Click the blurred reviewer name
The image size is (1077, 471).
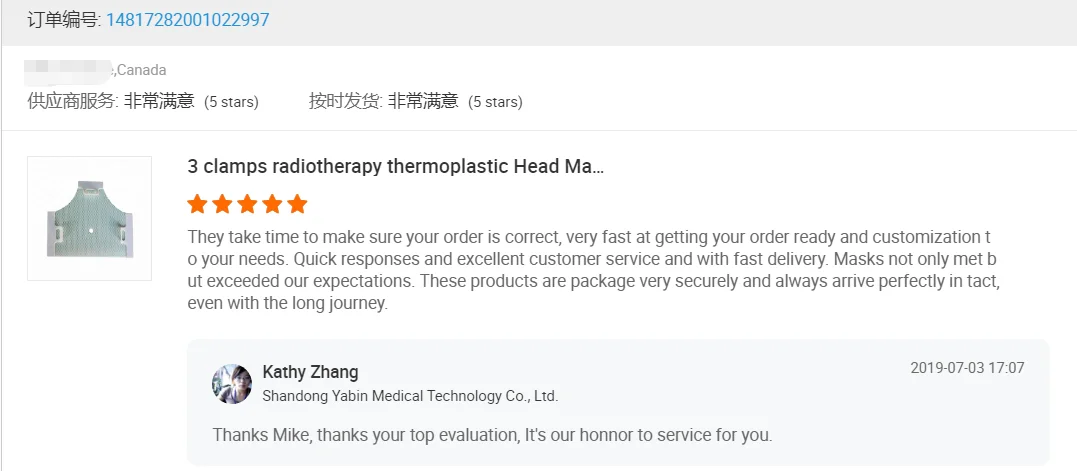(69, 70)
